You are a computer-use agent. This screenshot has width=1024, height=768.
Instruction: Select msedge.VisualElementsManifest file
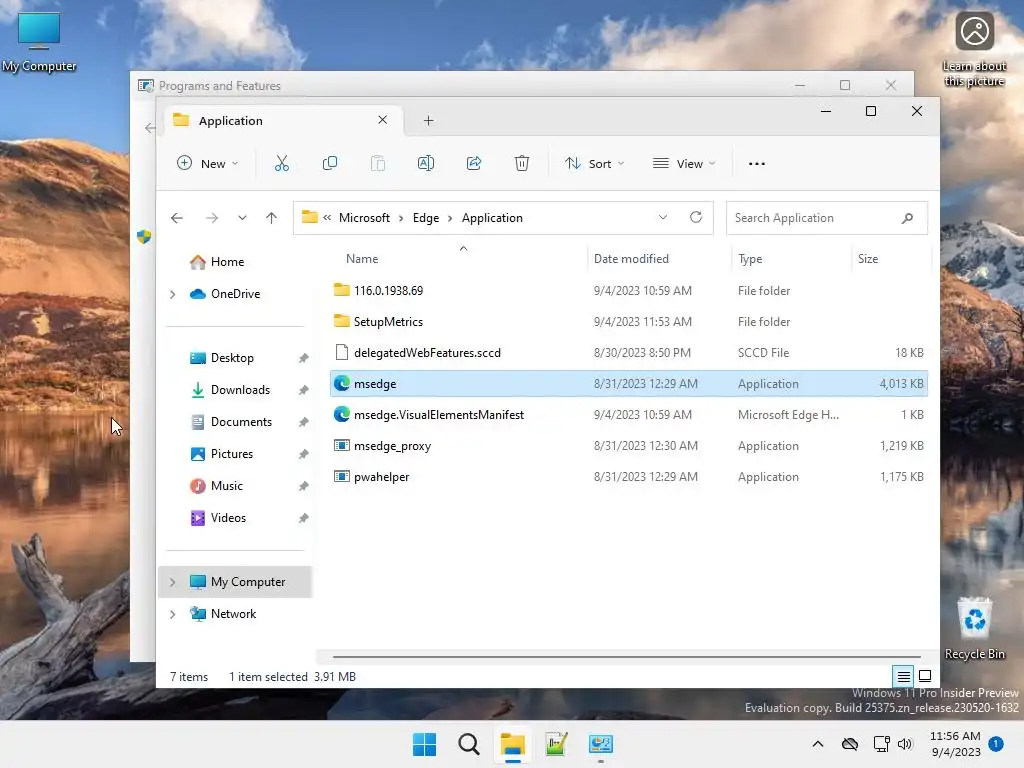[629, 415]
